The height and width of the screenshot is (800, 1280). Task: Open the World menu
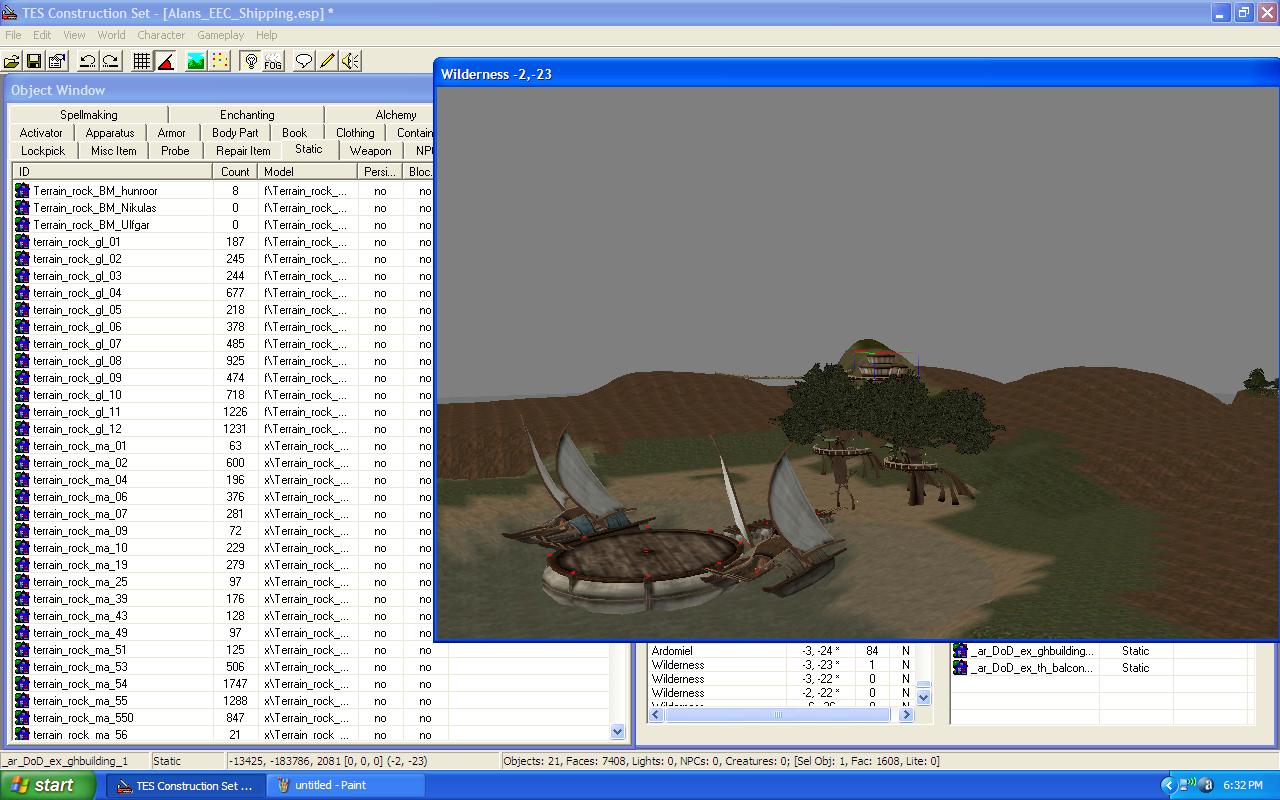tap(111, 35)
